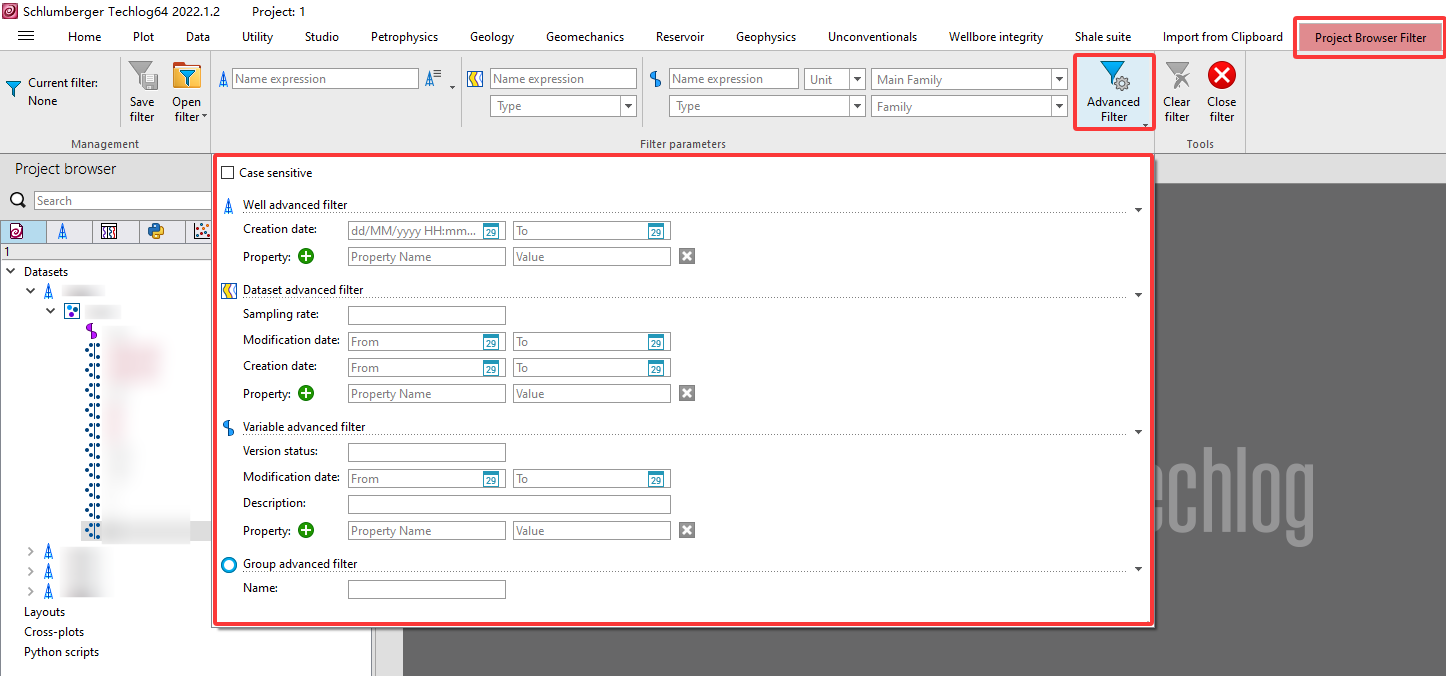The width and height of the screenshot is (1446, 676).
Task: Open the dataset Type dropdown
Action: point(629,106)
